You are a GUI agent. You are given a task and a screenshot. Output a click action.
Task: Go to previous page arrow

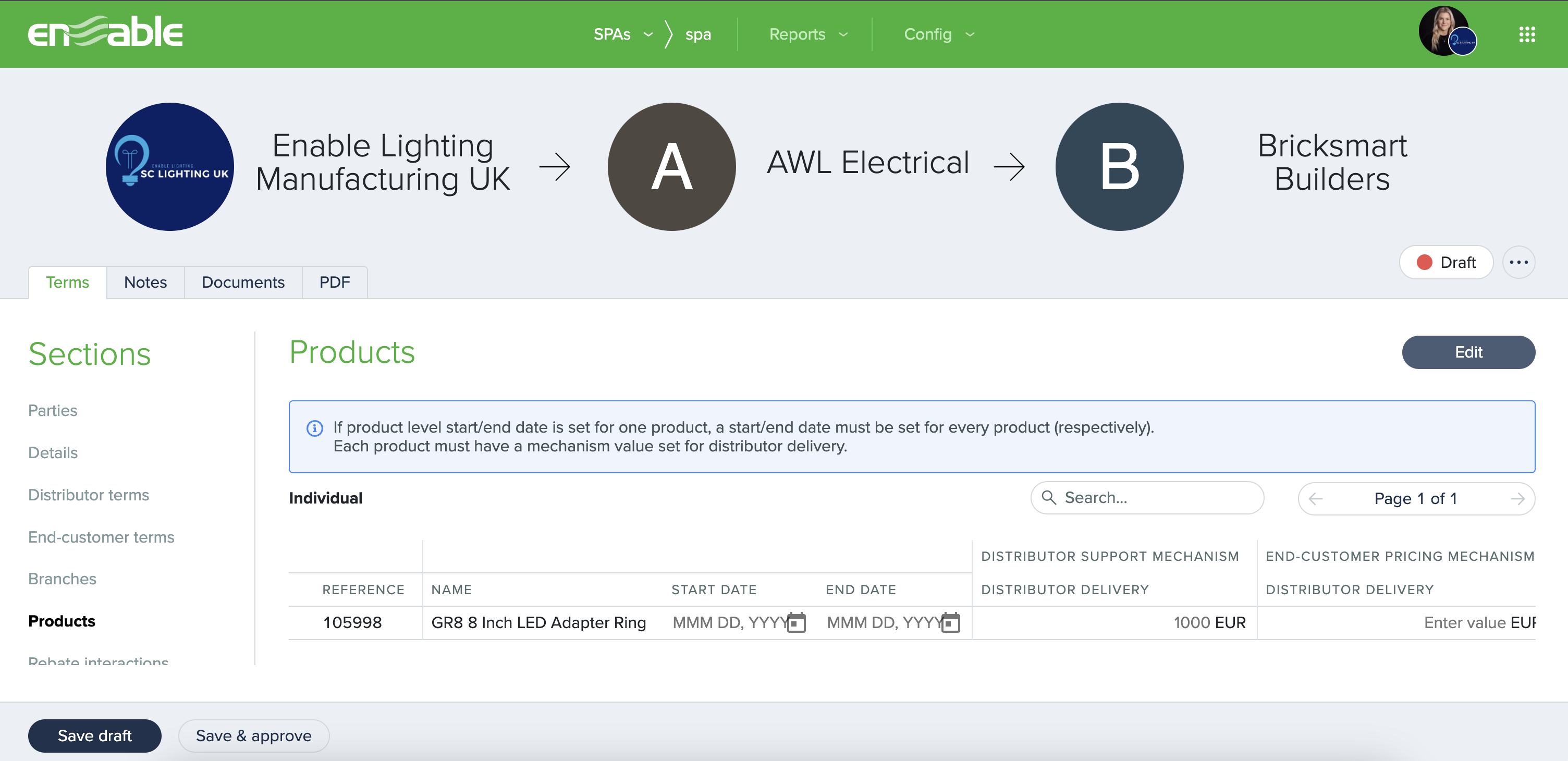(x=1315, y=499)
